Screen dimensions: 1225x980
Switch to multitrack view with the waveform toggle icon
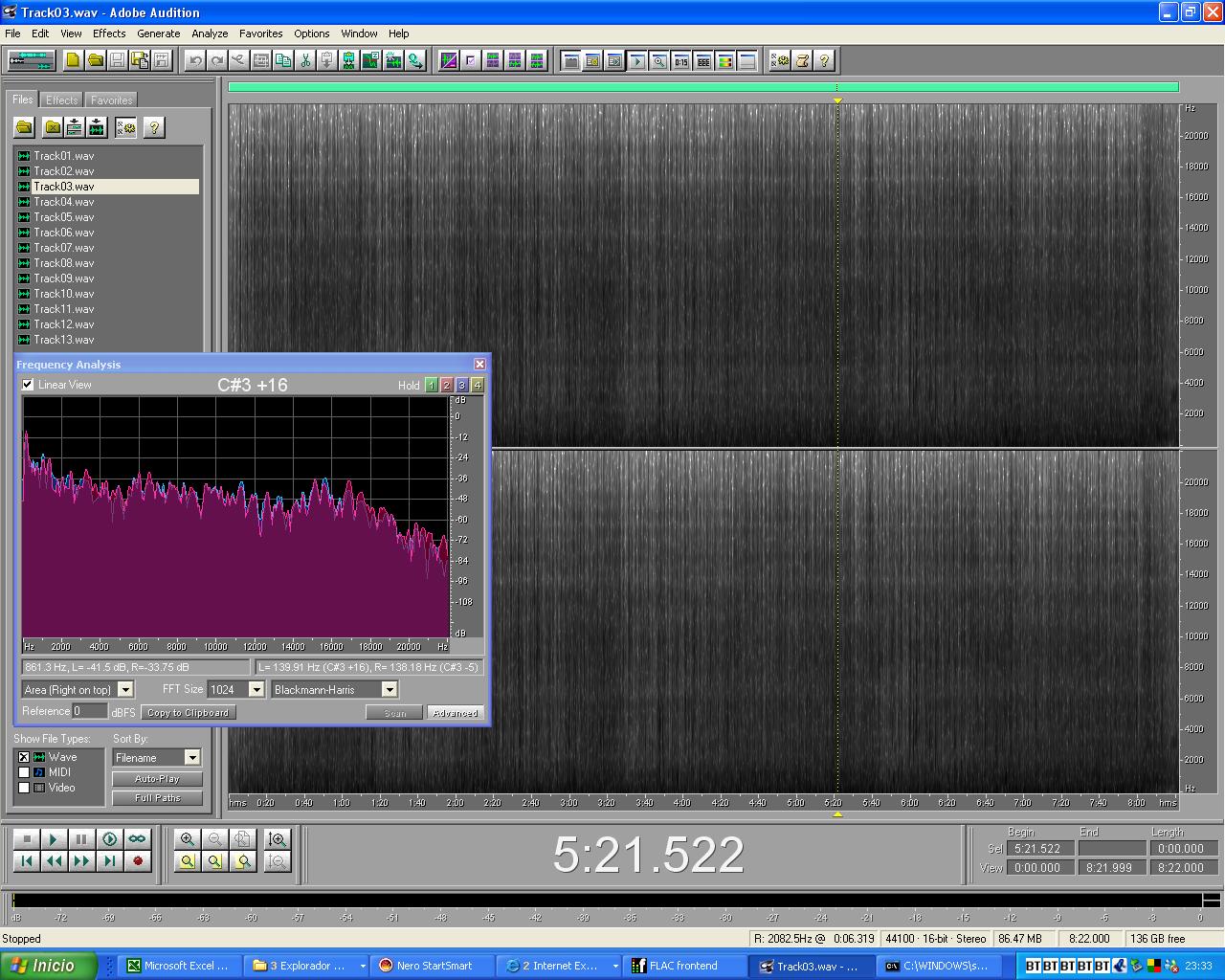point(32,60)
